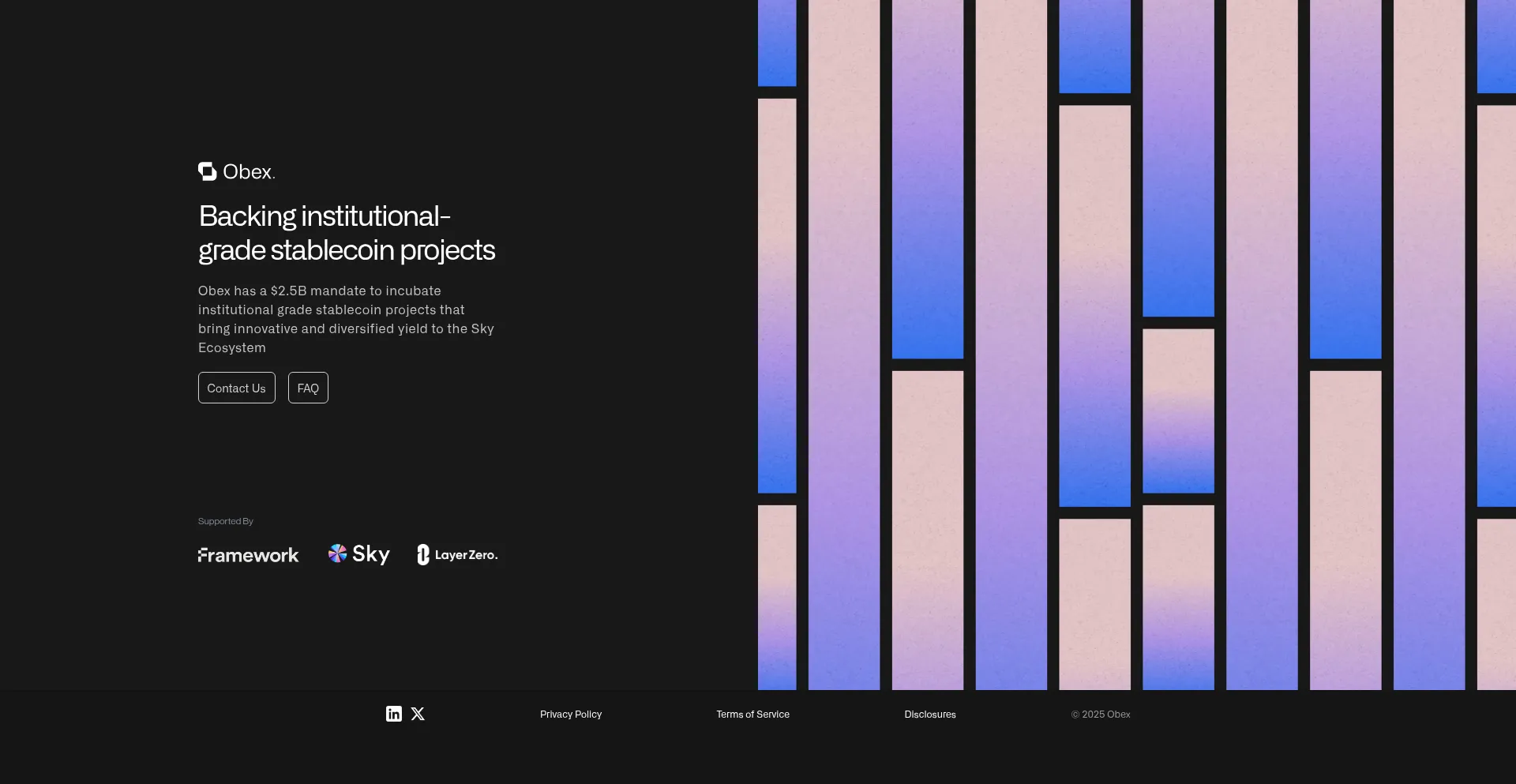Click the 'Backing institutional-grade stablecoin projects' heading
This screenshot has width=1516, height=784.
(346, 233)
